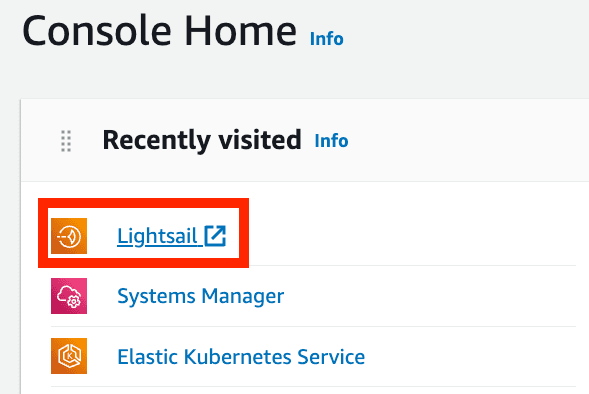The image size is (589, 394).
Task: Show Info for Recently visited widget
Action: click(331, 141)
